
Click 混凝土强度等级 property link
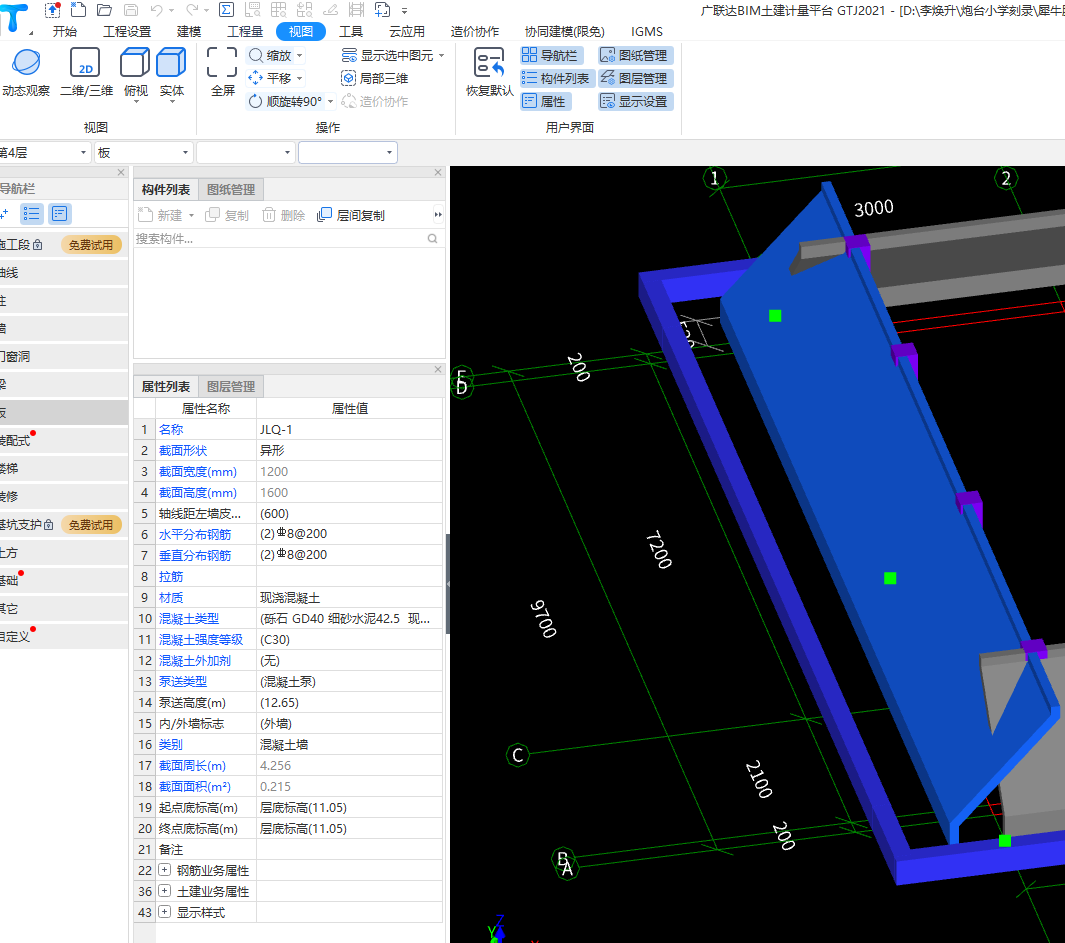click(201, 640)
